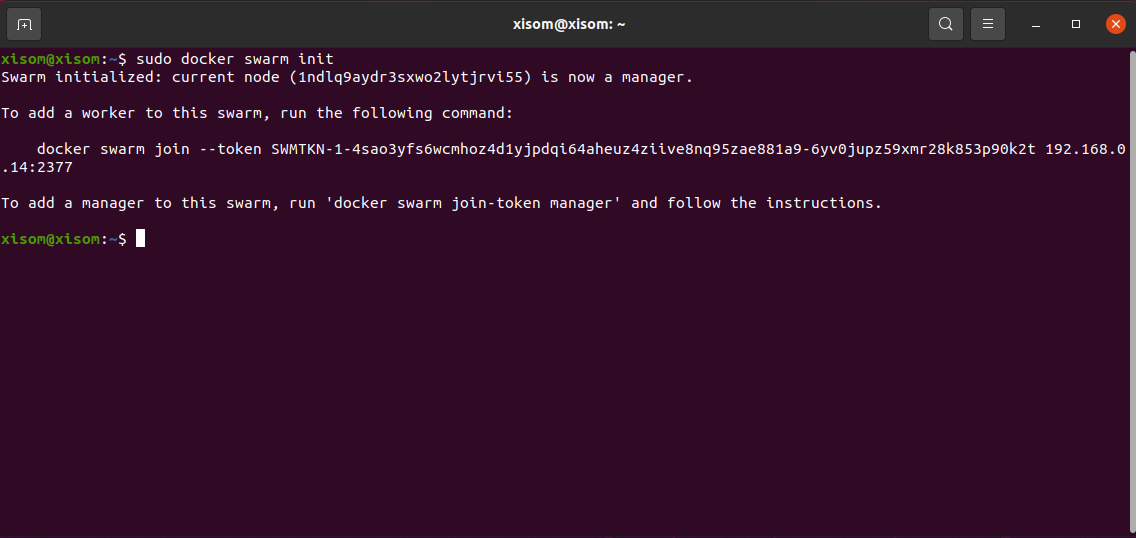This screenshot has height=538, width=1136.
Task: Click the white block cursor at prompt
Action: click(x=141, y=239)
